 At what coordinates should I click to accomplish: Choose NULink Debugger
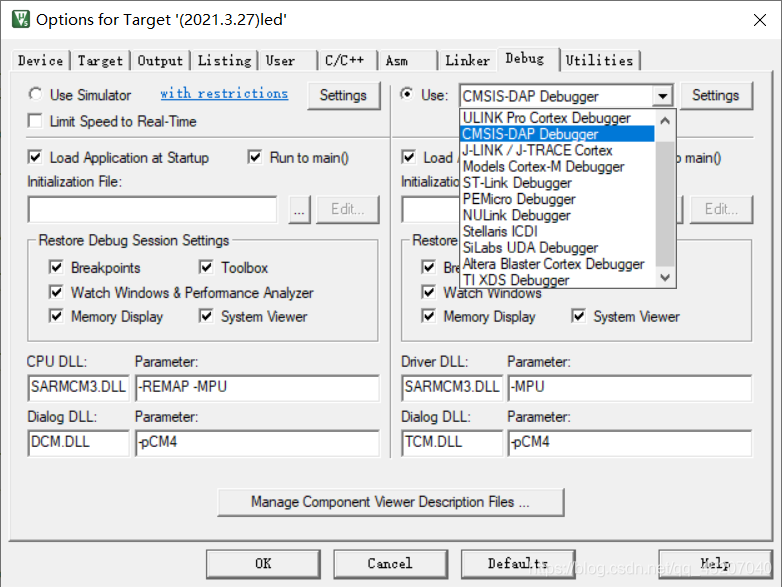pos(557,215)
